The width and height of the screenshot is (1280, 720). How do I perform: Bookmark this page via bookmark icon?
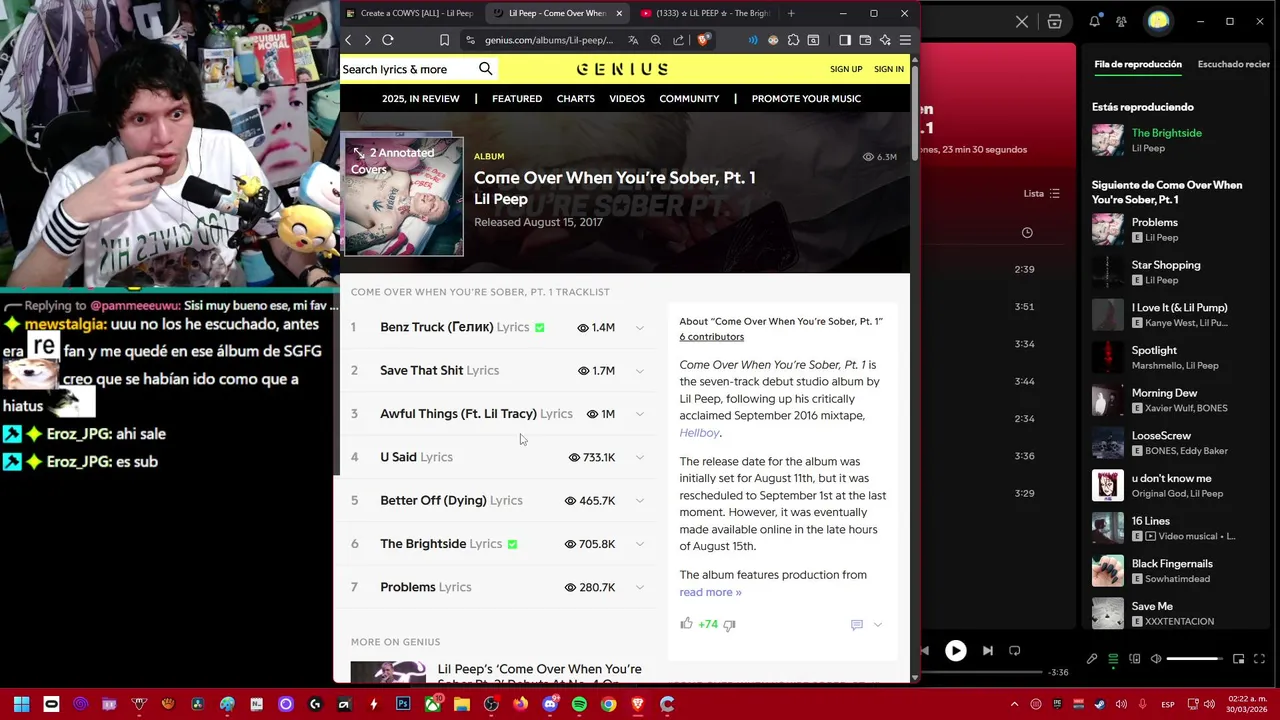pyautogui.click(x=444, y=40)
